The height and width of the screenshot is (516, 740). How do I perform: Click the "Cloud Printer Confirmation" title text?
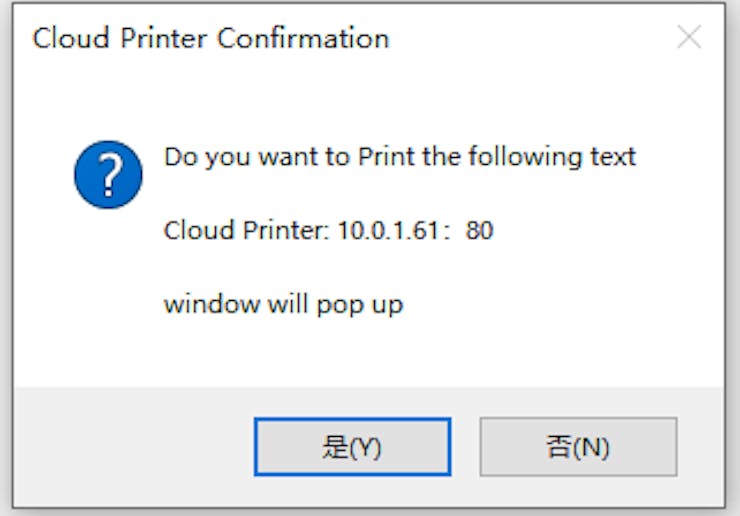click(210, 39)
